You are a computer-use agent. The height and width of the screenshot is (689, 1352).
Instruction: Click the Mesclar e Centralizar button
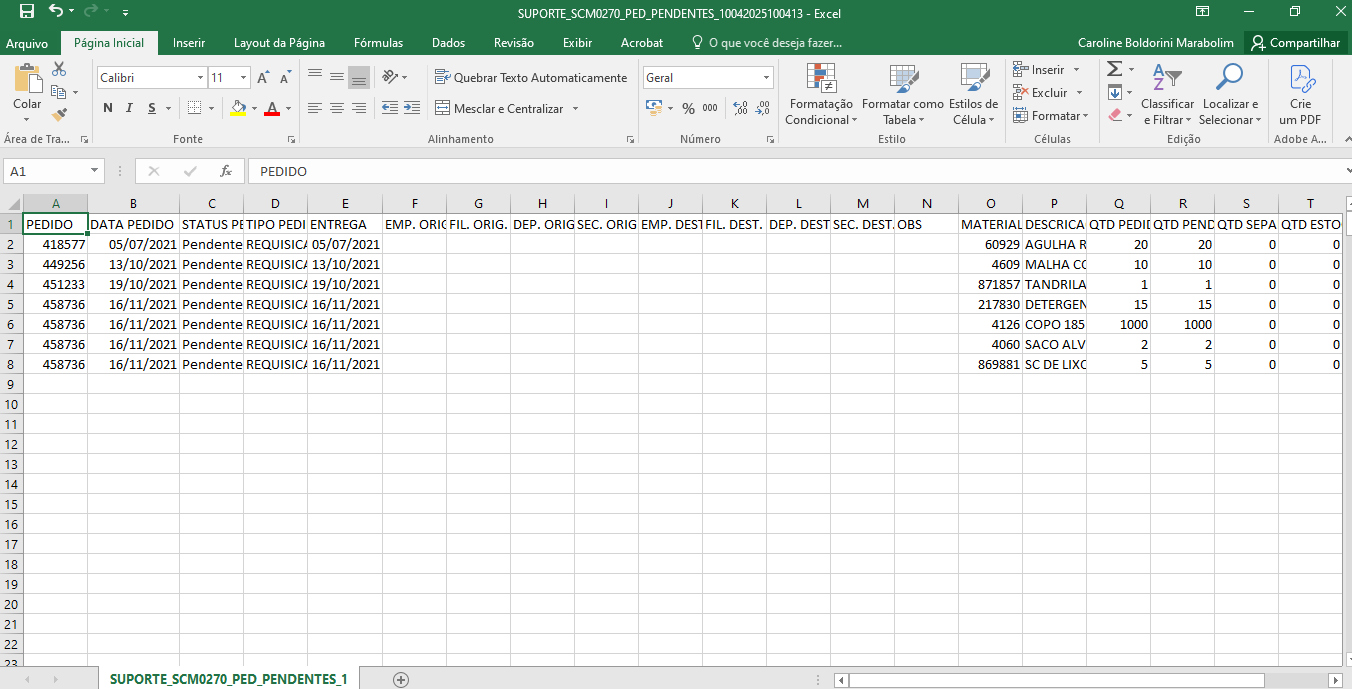(x=499, y=108)
